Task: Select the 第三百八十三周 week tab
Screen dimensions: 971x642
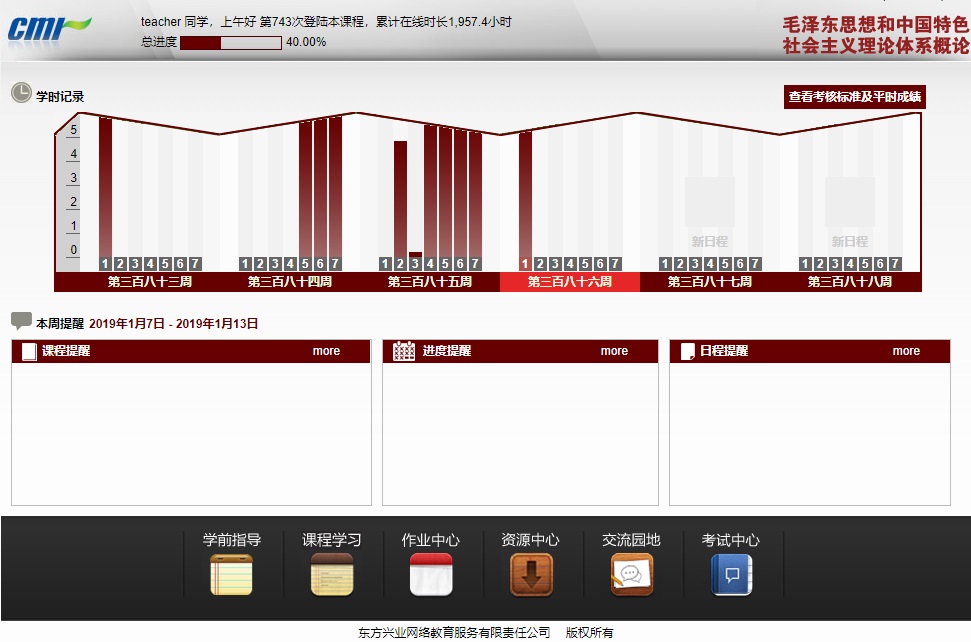Action: click(x=150, y=282)
